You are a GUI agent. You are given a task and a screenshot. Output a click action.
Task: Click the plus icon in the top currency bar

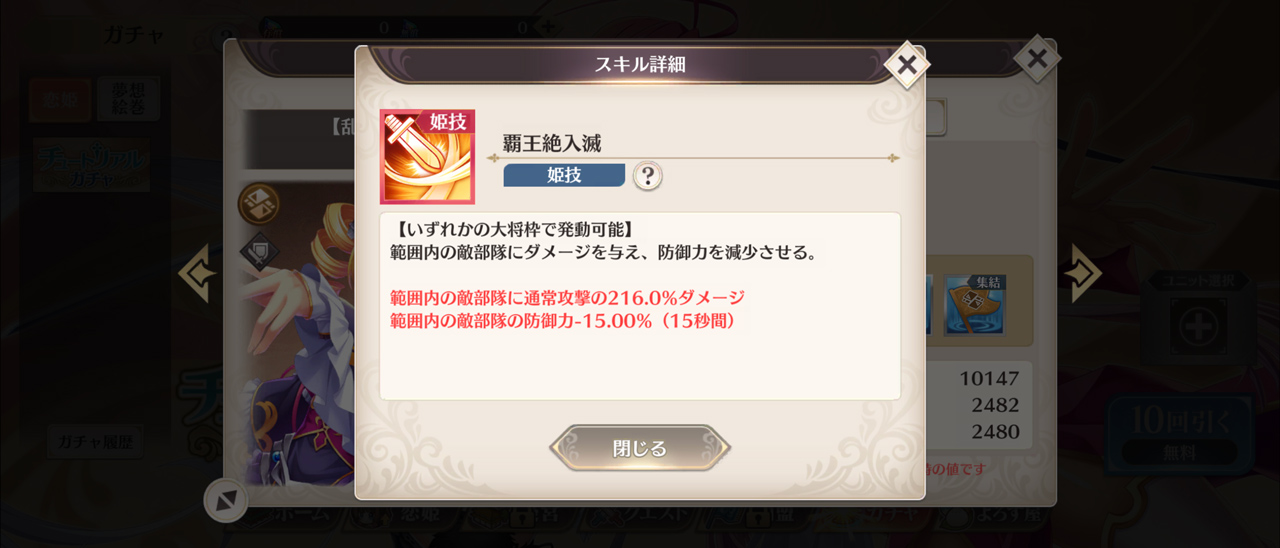click(546, 27)
